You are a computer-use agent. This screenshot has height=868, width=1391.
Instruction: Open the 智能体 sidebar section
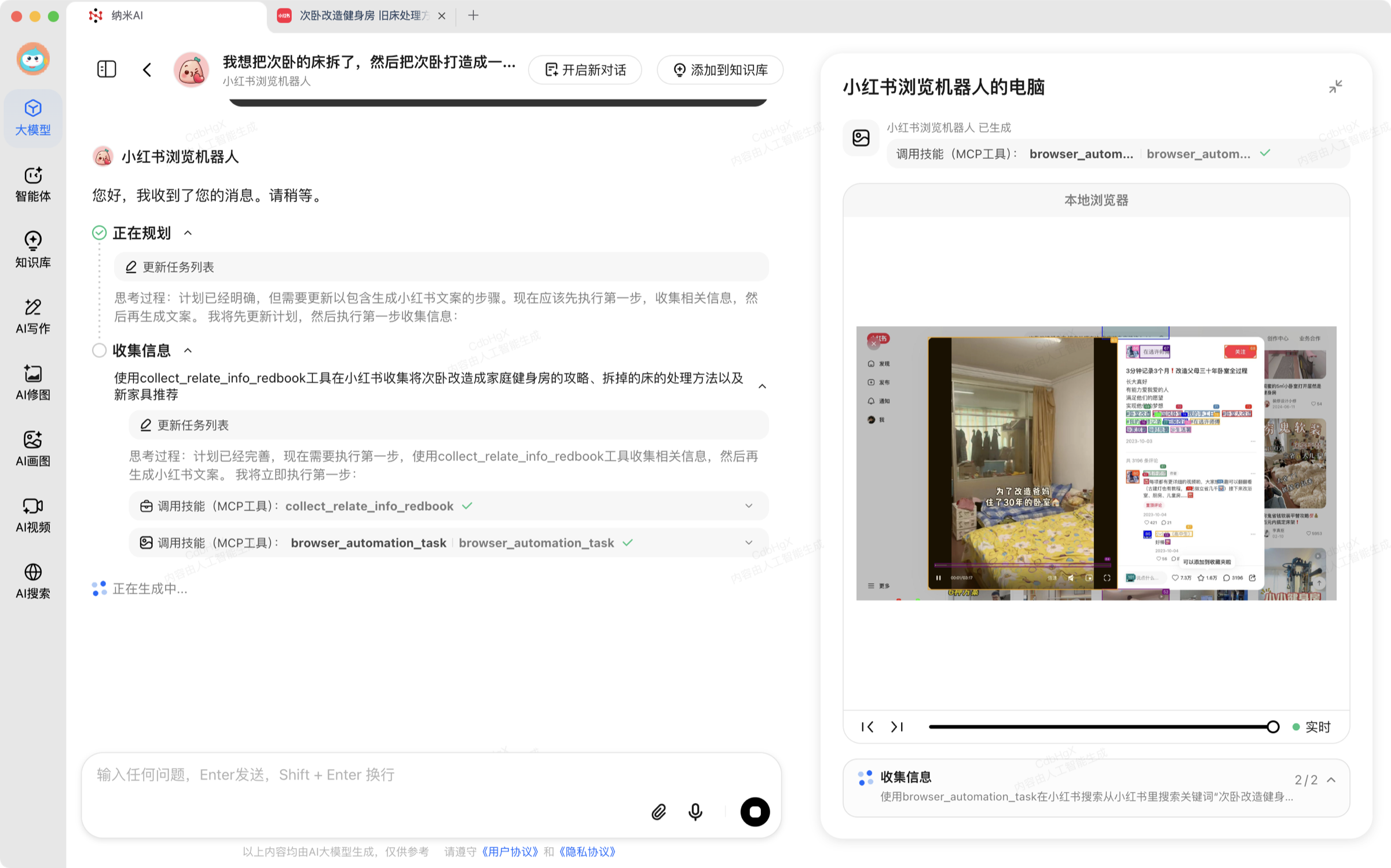pos(32,184)
